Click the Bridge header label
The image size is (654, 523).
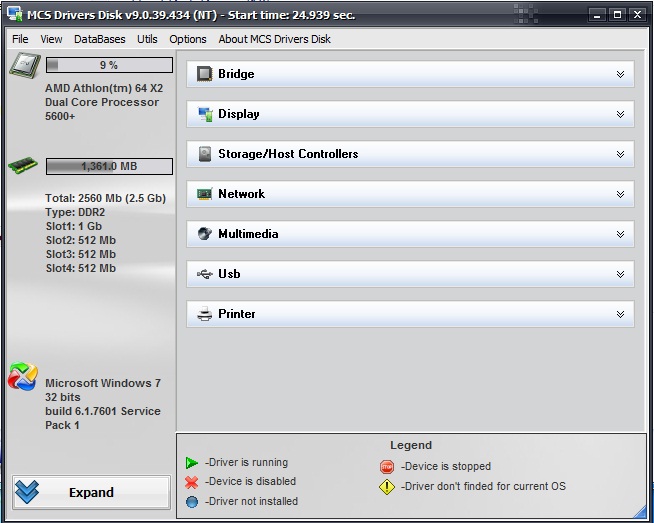pos(236,74)
